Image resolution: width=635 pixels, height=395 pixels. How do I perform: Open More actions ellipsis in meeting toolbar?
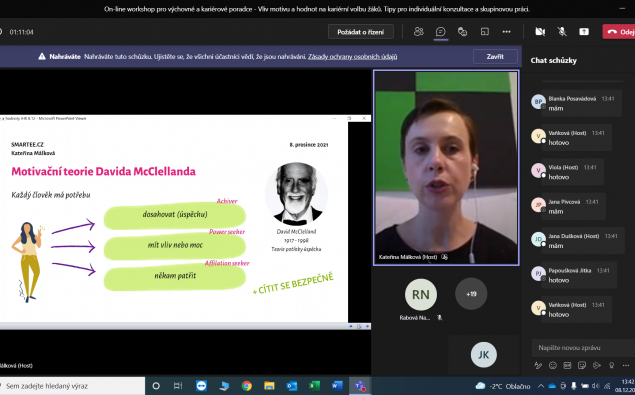point(507,32)
